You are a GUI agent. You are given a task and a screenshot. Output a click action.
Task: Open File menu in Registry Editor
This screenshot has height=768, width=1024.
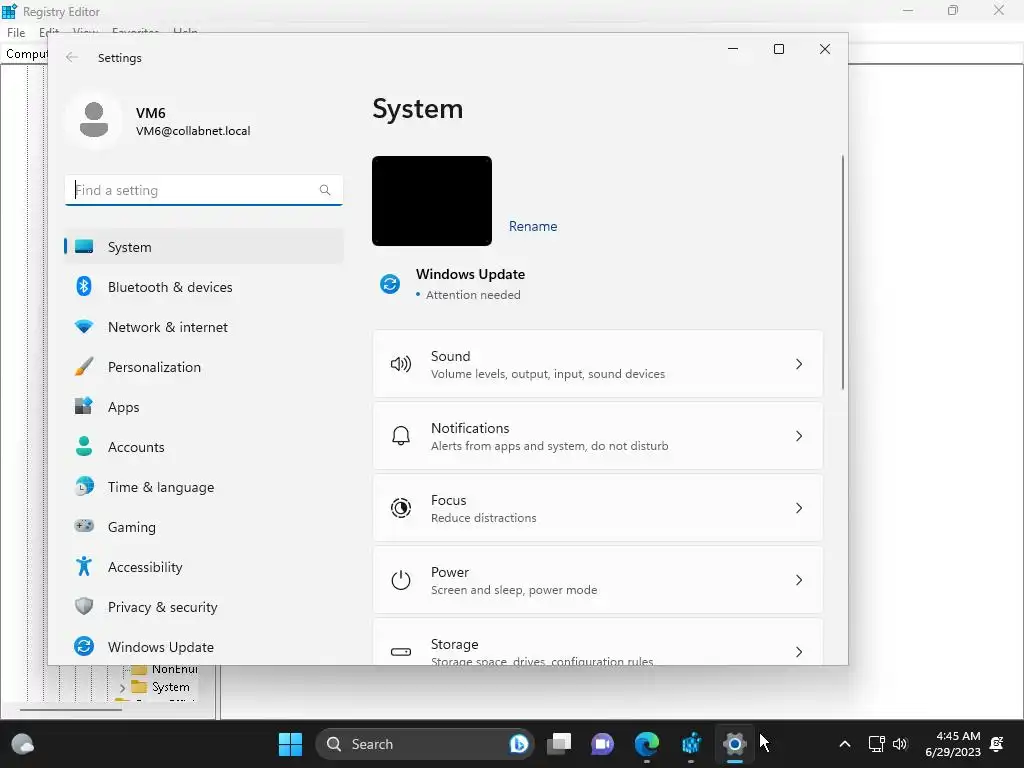coord(16,33)
